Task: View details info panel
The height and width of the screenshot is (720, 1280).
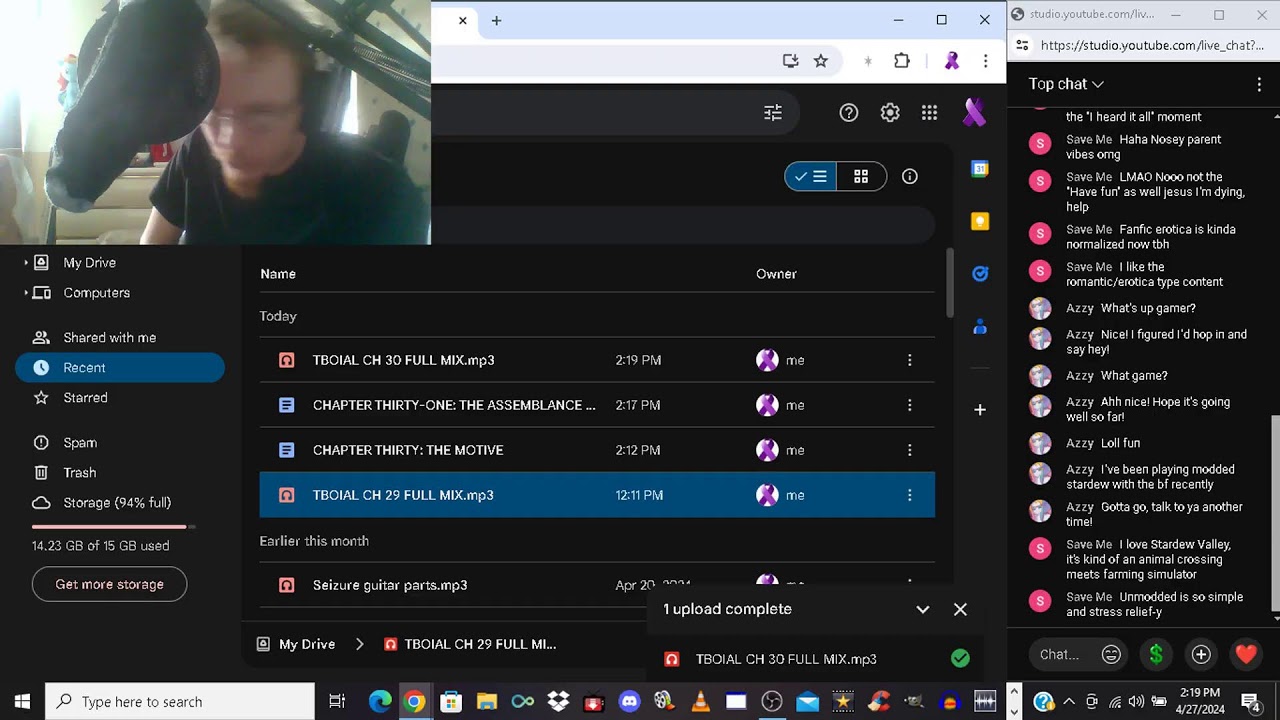Action: point(910,177)
